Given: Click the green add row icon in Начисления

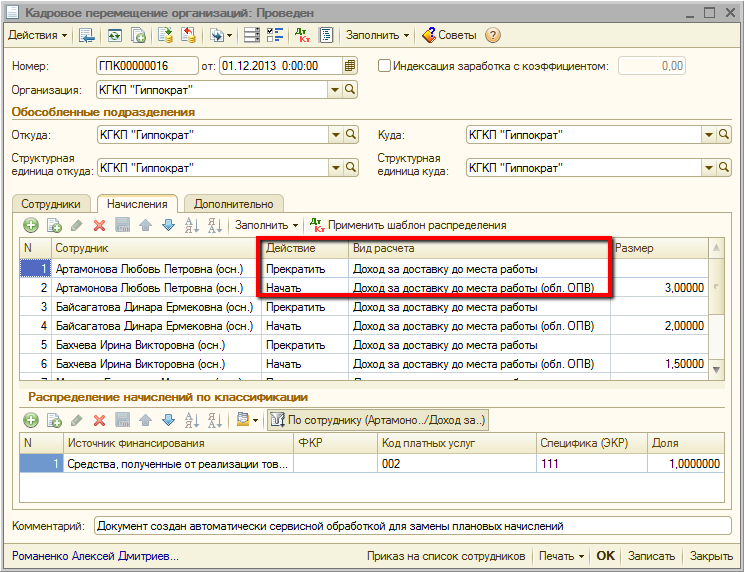Looking at the screenshot, I should [x=30, y=226].
